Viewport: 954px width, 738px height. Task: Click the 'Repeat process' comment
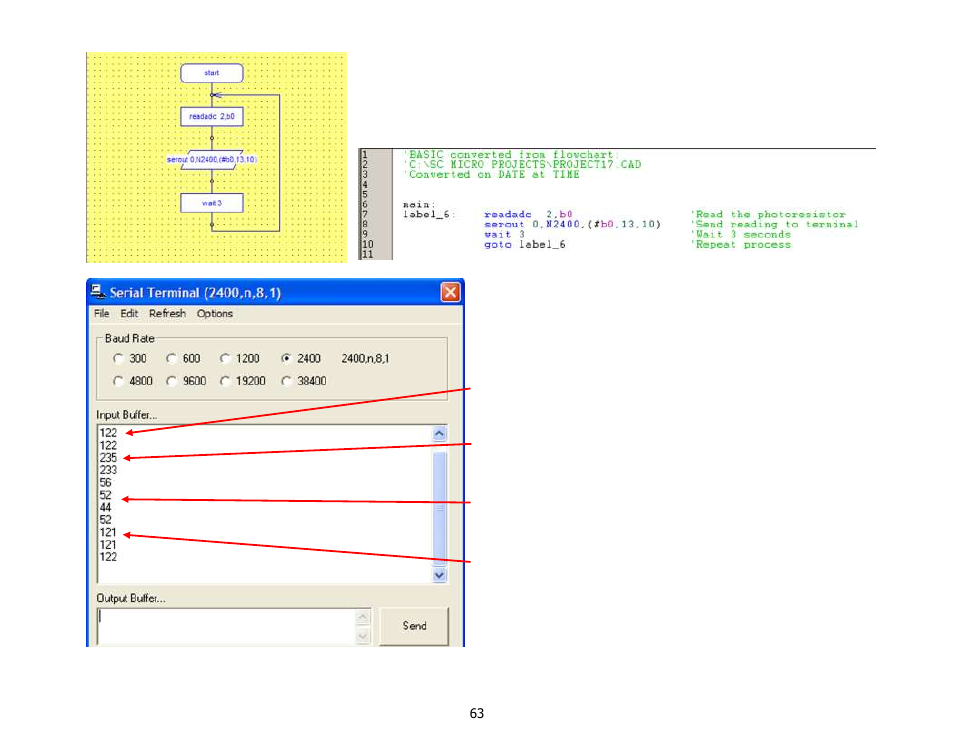pyautogui.click(x=741, y=245)
